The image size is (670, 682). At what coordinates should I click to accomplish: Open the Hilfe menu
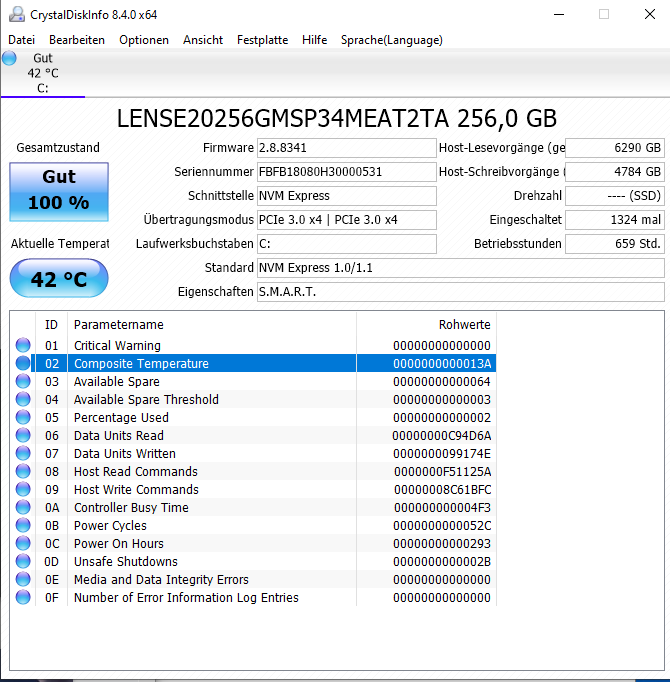pyautogui.click(x=314, y=40)
